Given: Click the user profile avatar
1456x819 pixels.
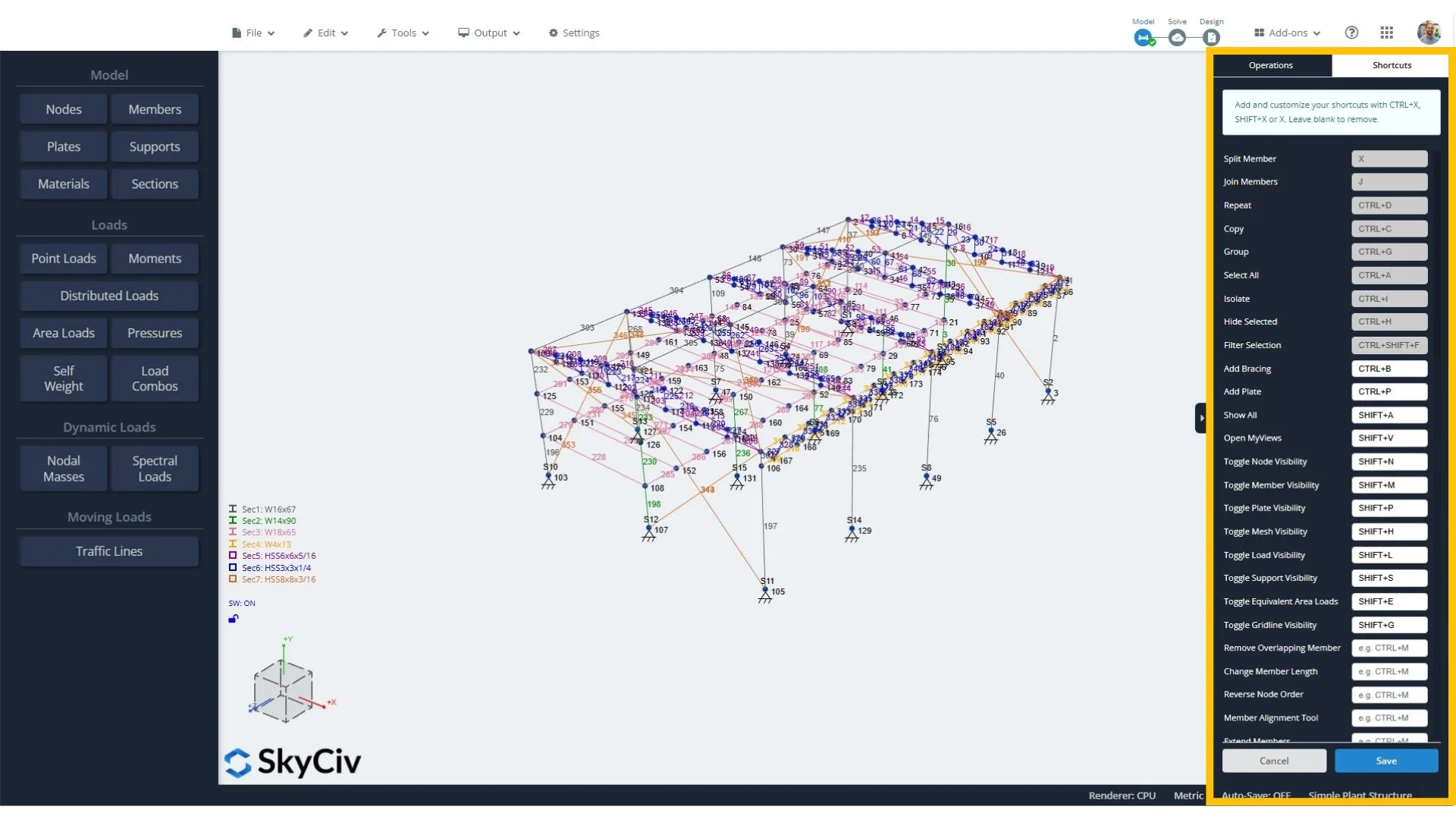Looking at the screenshot, I should (x=1429, y=33).
